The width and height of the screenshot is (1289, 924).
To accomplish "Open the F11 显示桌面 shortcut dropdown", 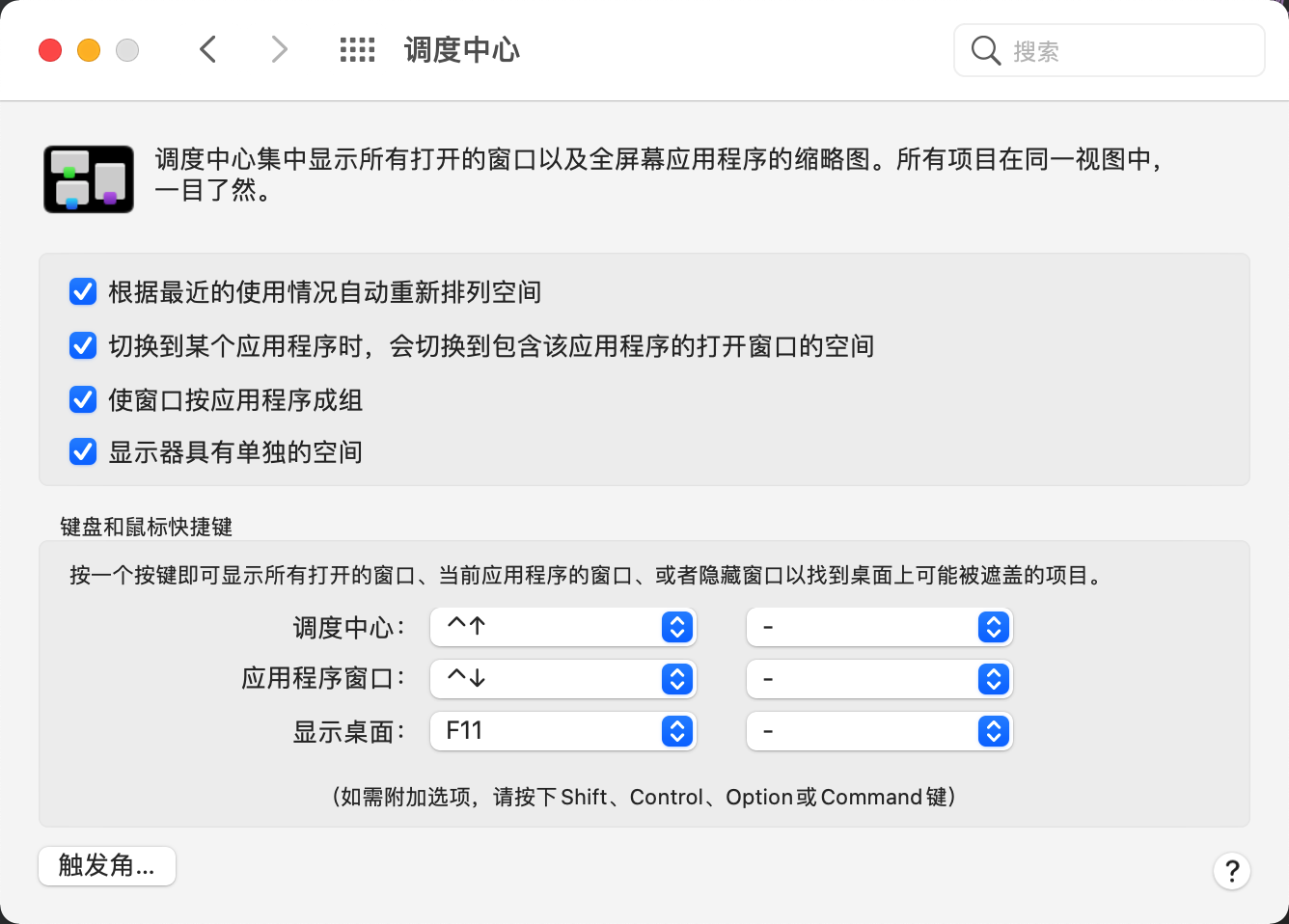I will pos(563,731).
